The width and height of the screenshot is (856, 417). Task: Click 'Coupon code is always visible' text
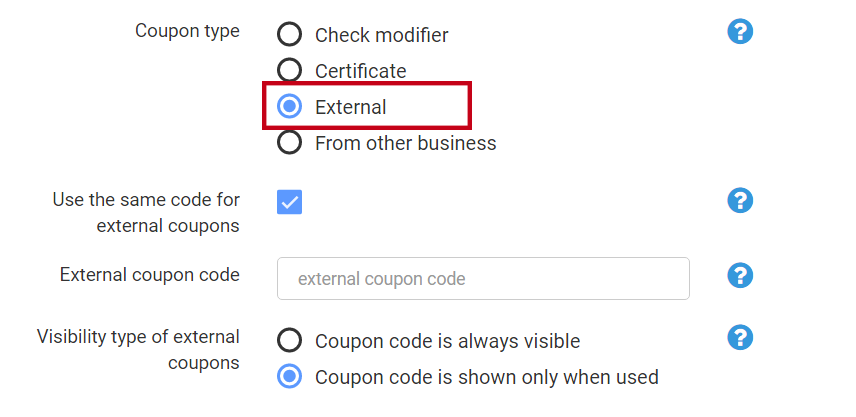(x=447, y=341)
